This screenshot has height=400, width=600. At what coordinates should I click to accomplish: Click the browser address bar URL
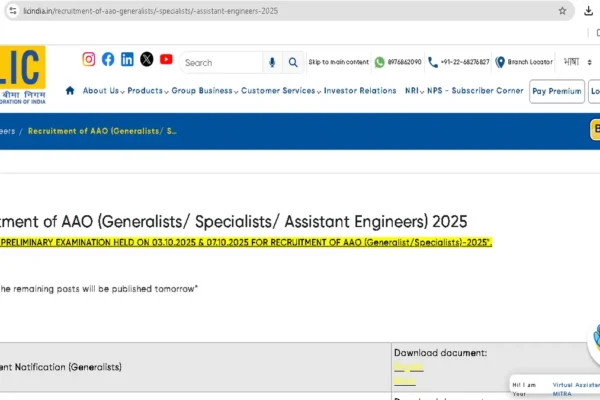pos(150,11)
